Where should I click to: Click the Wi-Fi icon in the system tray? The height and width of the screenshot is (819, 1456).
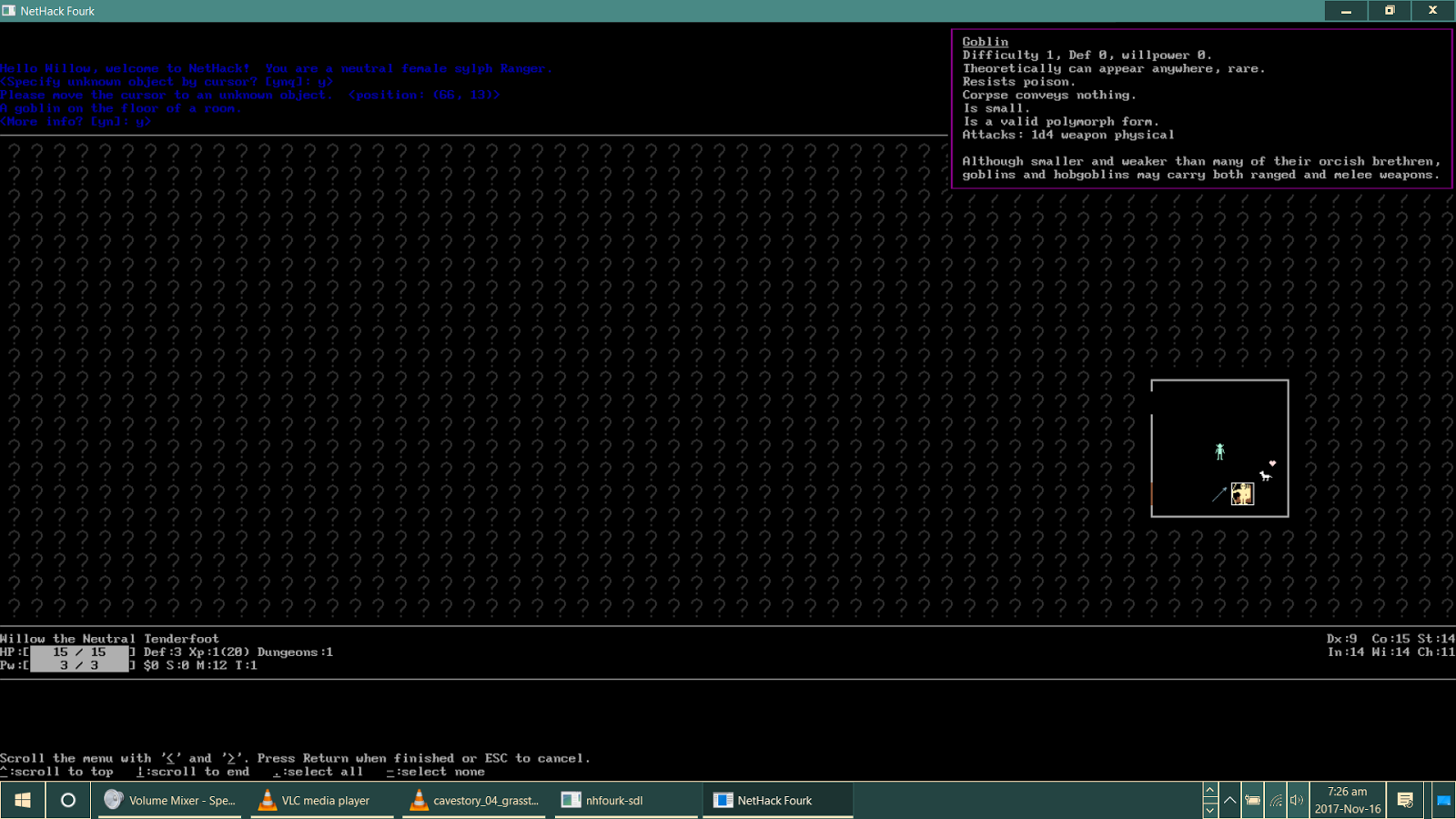pyautogui.click(x=1276, y=801)
